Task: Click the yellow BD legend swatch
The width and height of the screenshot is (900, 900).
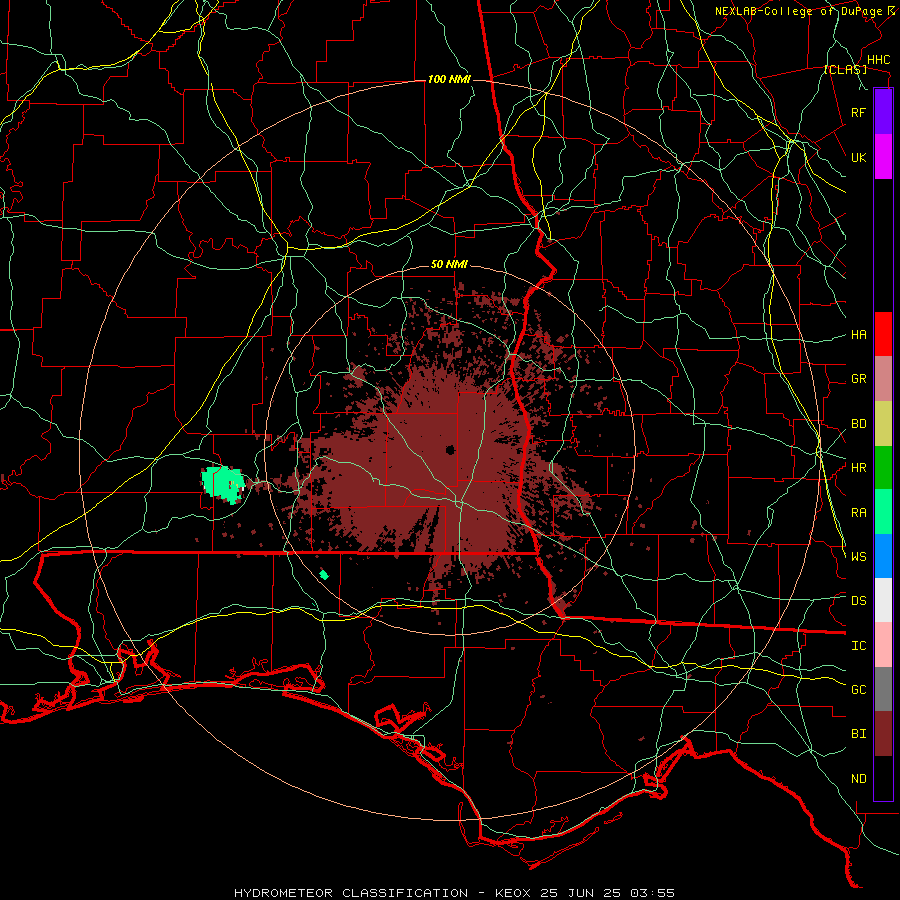Action: pyautogui.click(x=883, y=424)
